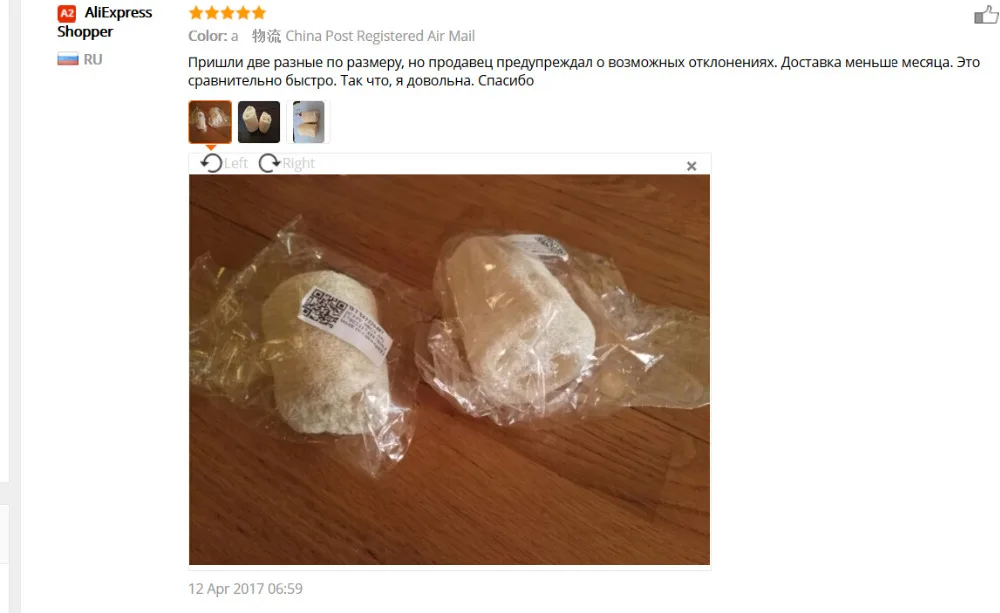Screen dimensions: 1000x613
Task: Click the logistics Chinese characters label
Action: click(266, 36)
